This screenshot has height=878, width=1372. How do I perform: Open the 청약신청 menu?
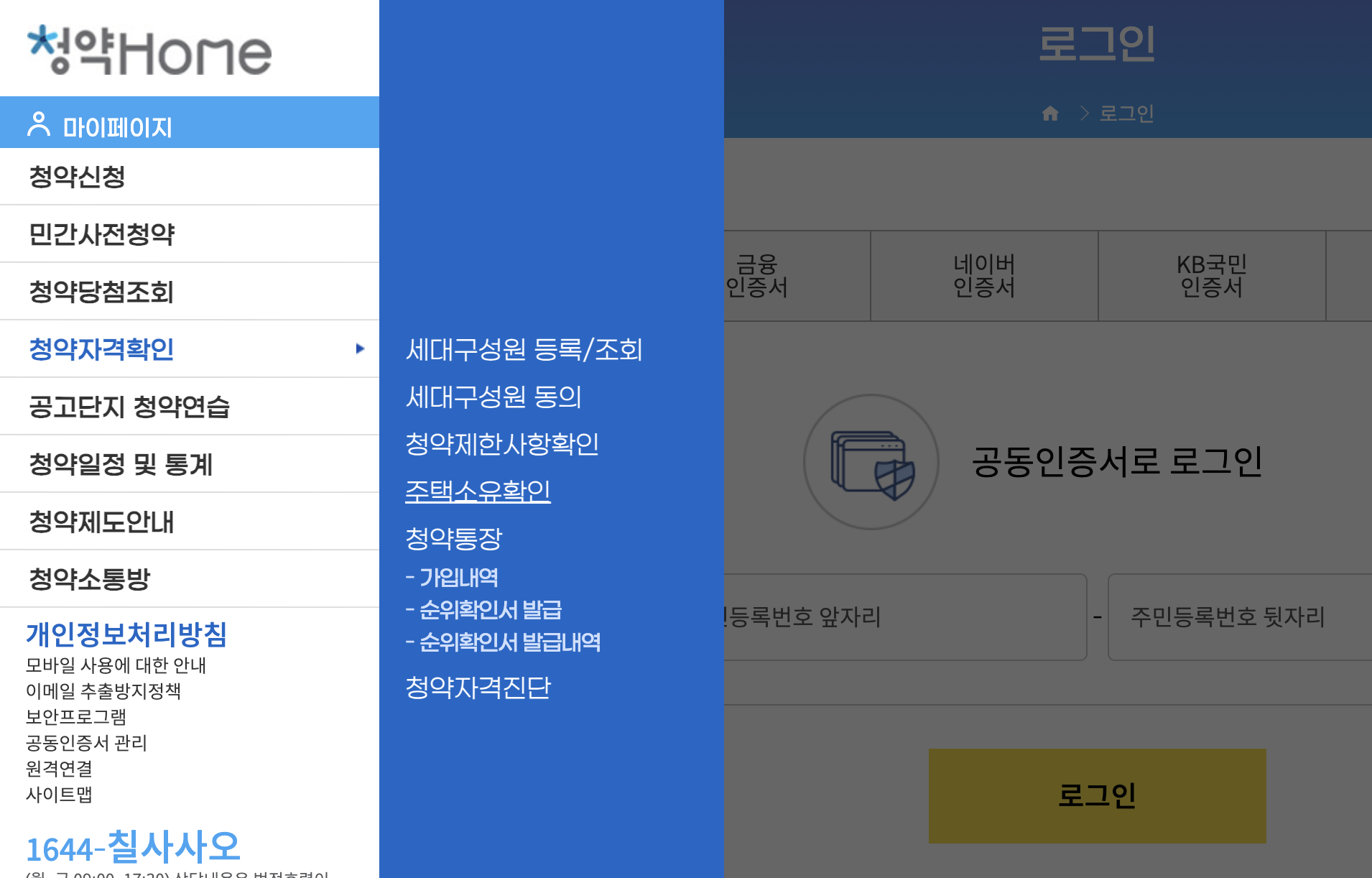tap(76, 176)
